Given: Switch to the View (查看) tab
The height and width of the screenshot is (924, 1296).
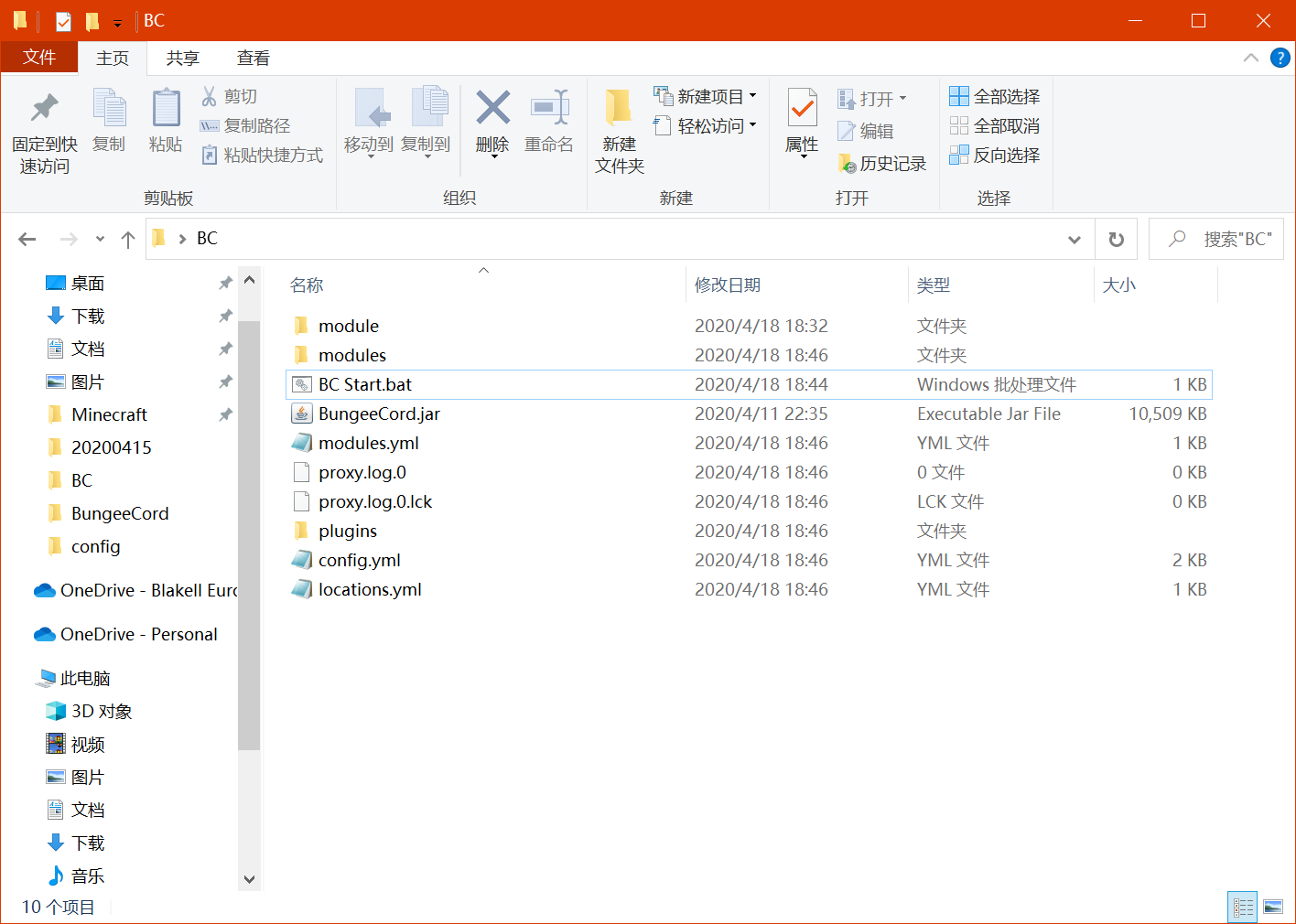Looking at the screenshot, I should pos(254,59).
